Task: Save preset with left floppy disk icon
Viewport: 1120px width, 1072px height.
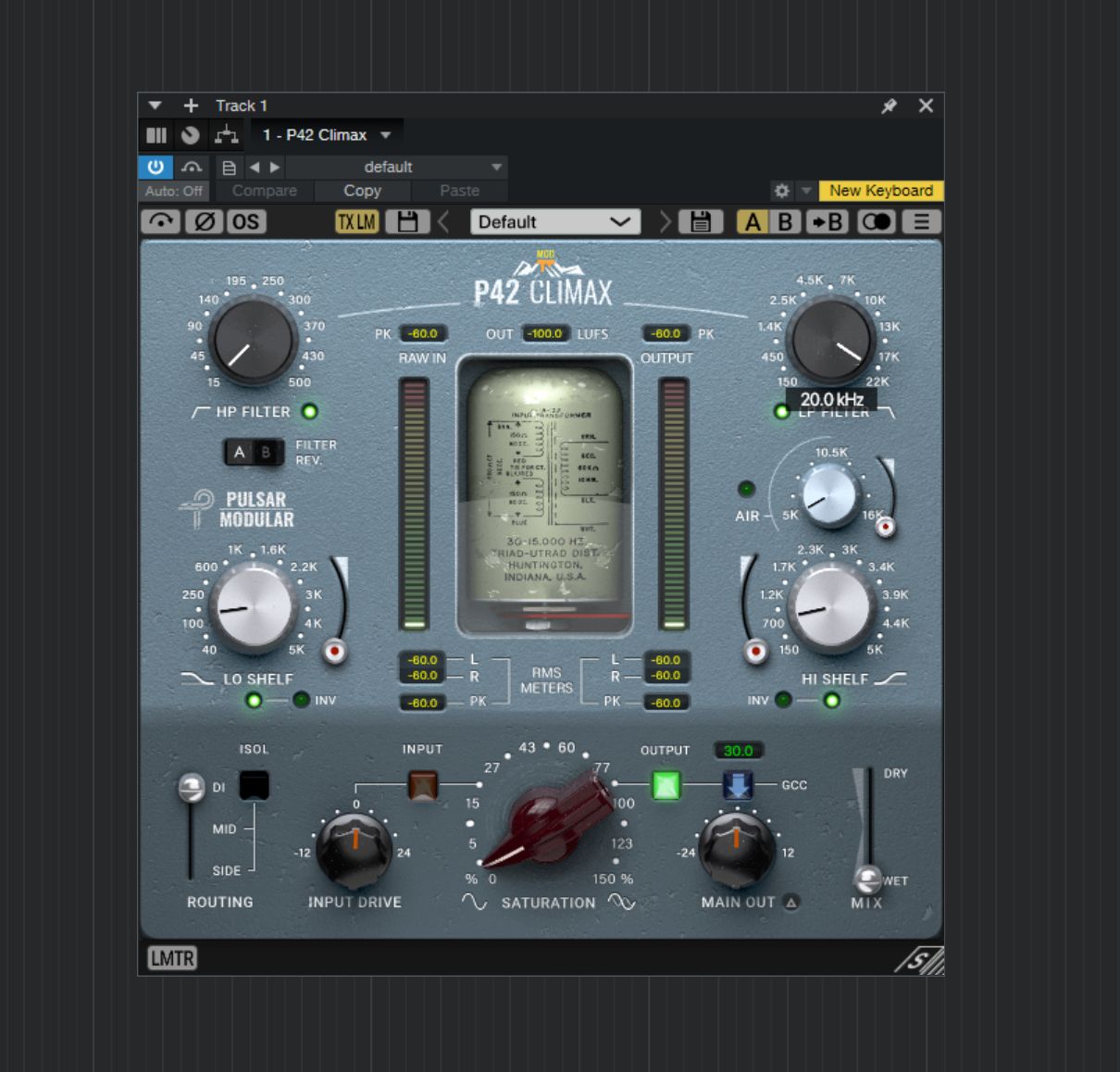Action: pyautogui.click(x=407, y=222)
